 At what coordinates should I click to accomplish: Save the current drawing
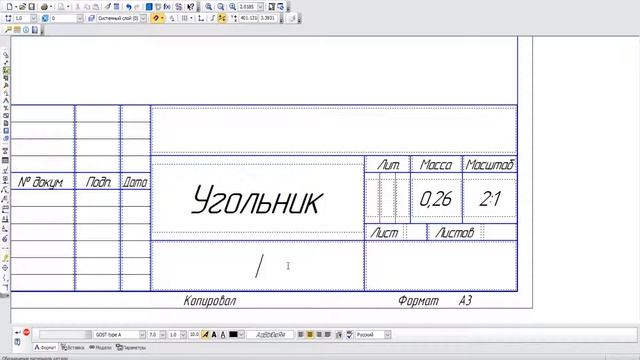click(31, 7)
